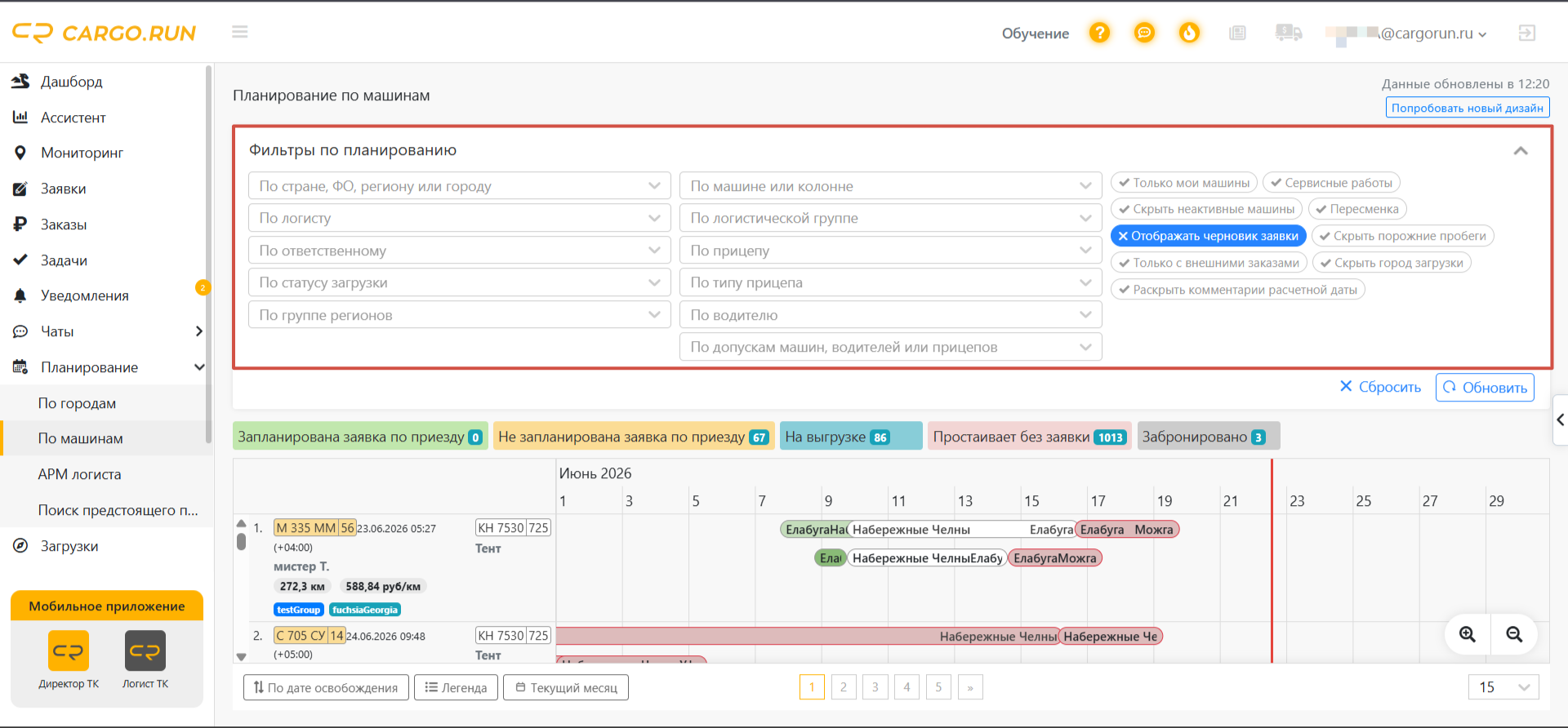Open the Директор ТК mobile app icon
This screenshot has height=728, width=1568.
[x=69, y=650]
